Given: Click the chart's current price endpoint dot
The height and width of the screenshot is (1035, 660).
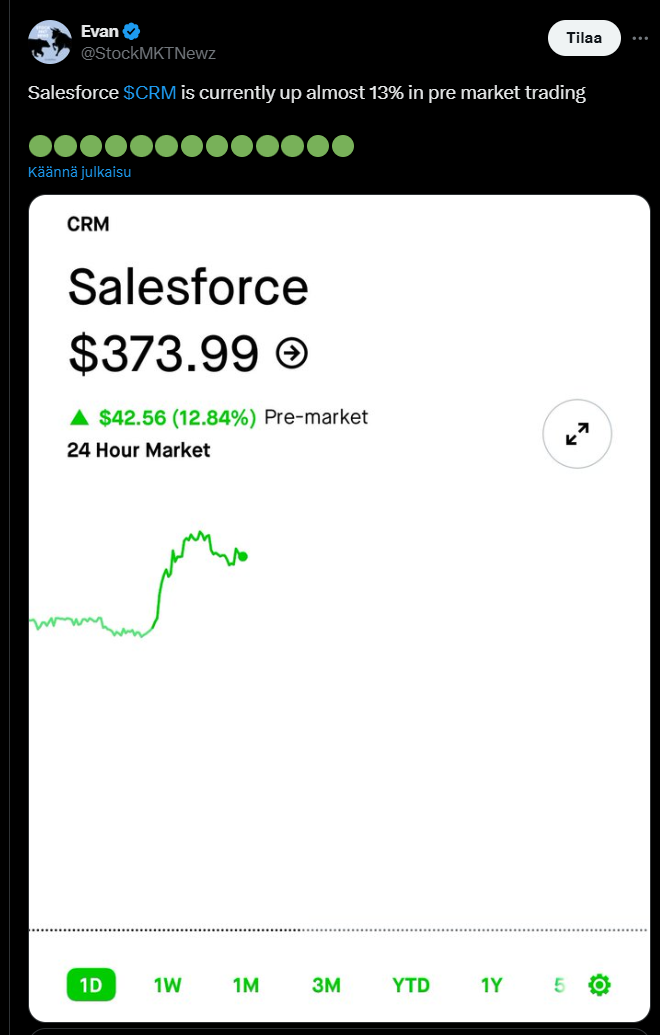Looking at the screenshot, I should 243,556.
